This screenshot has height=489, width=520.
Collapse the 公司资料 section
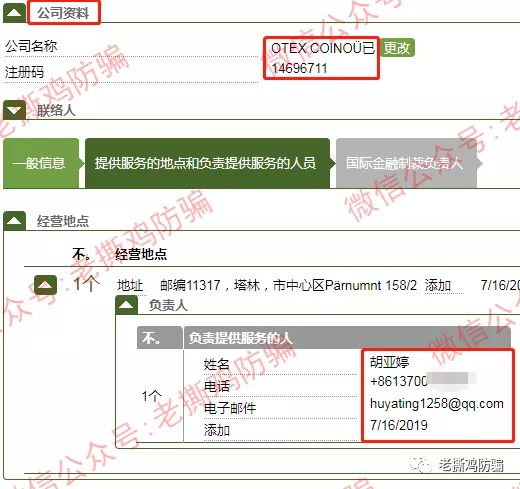pyautogui.click(x=14, y=13)
